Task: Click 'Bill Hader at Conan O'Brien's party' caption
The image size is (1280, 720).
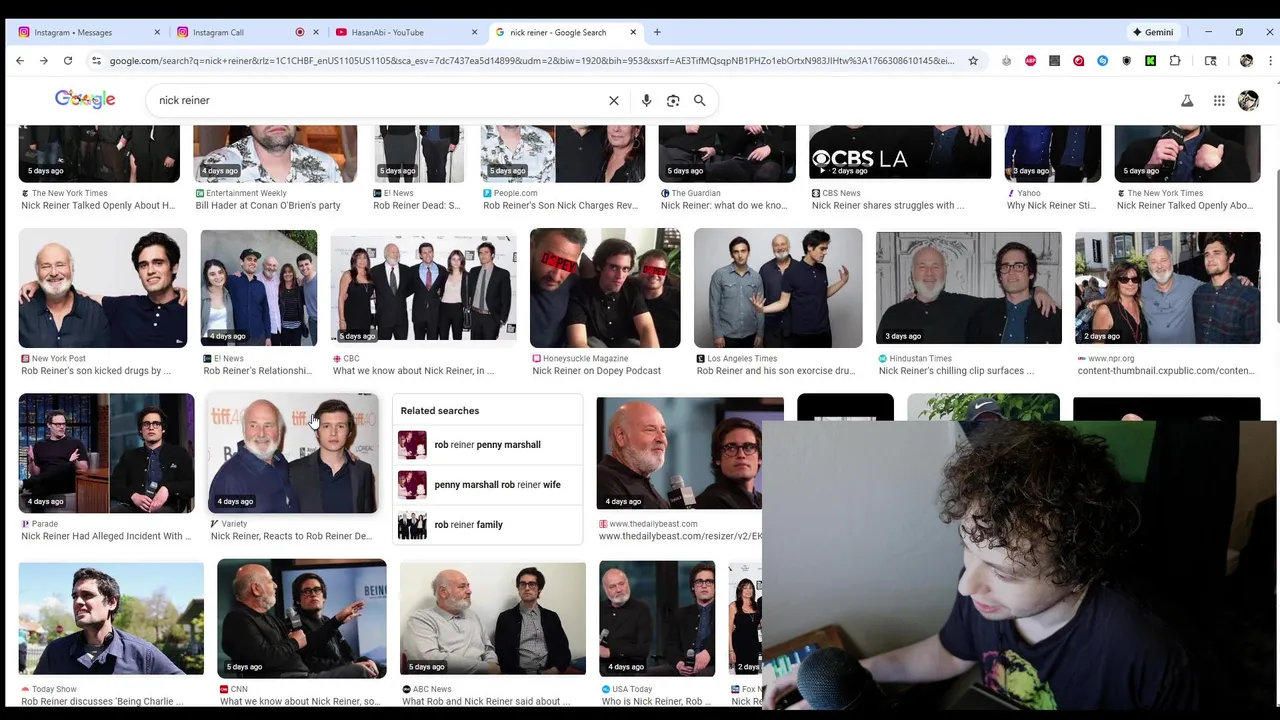Action: (x=268, y=206)
